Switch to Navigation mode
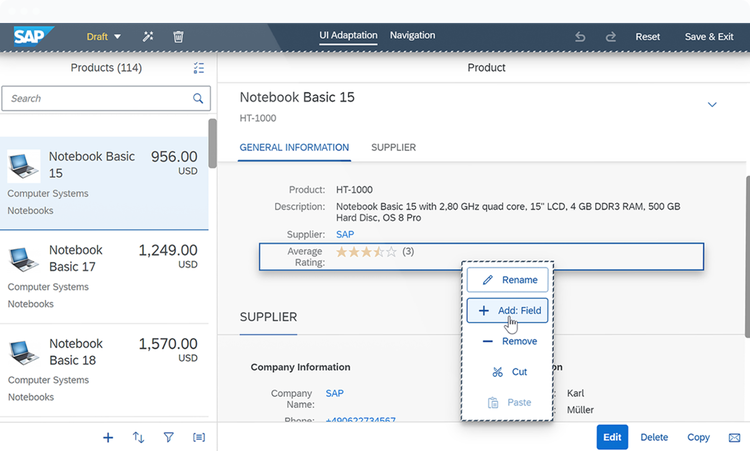The width and height of the screenshot is (750, 451). (x=412, y=35)
